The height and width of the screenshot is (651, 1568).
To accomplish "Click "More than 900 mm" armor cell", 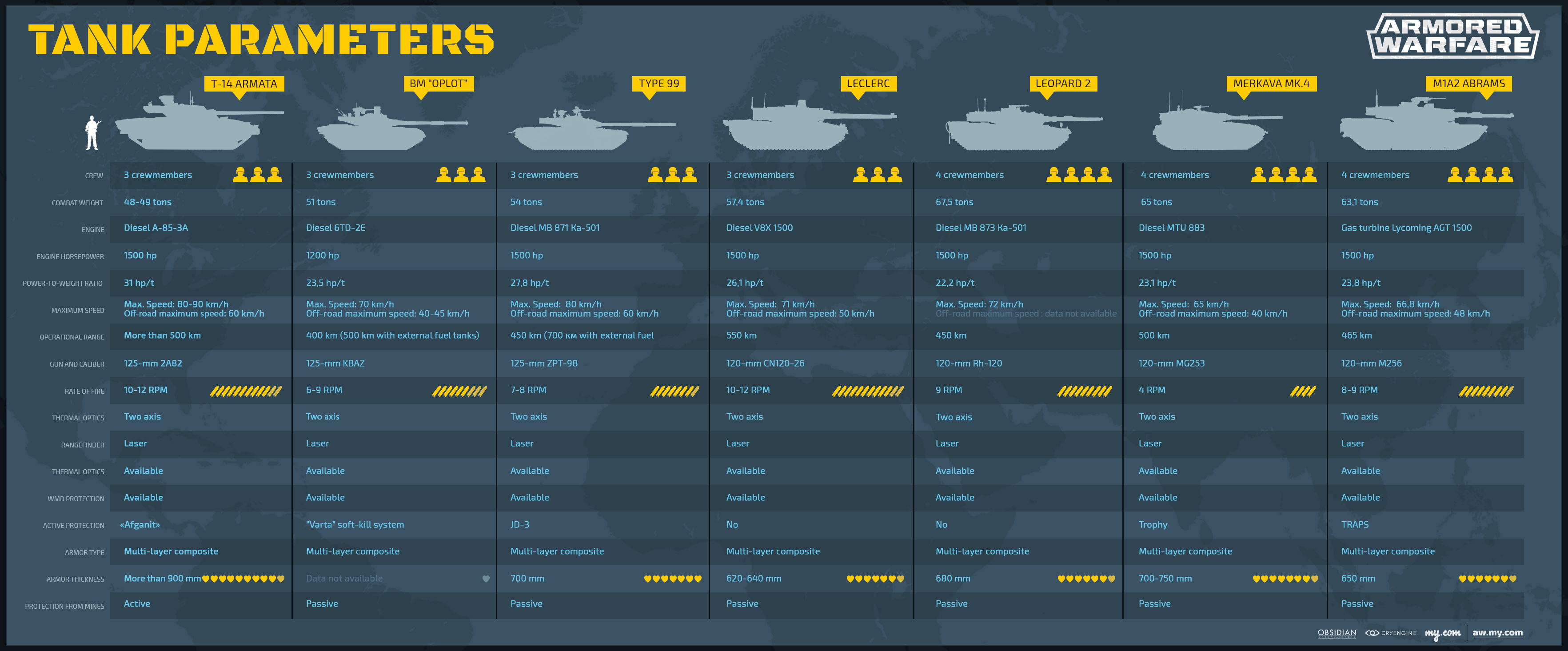I will [162, 579].
